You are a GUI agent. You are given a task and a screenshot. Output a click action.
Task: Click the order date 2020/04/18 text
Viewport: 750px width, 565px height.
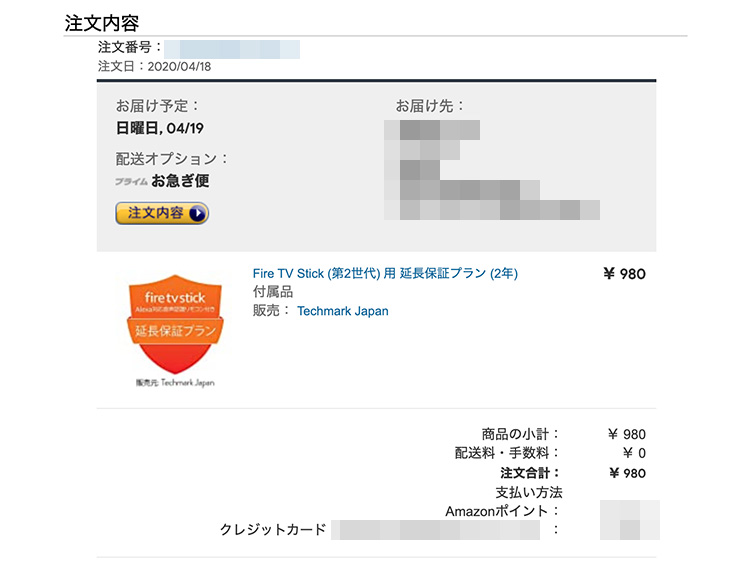pyautogui.click(x=179, y=66)
